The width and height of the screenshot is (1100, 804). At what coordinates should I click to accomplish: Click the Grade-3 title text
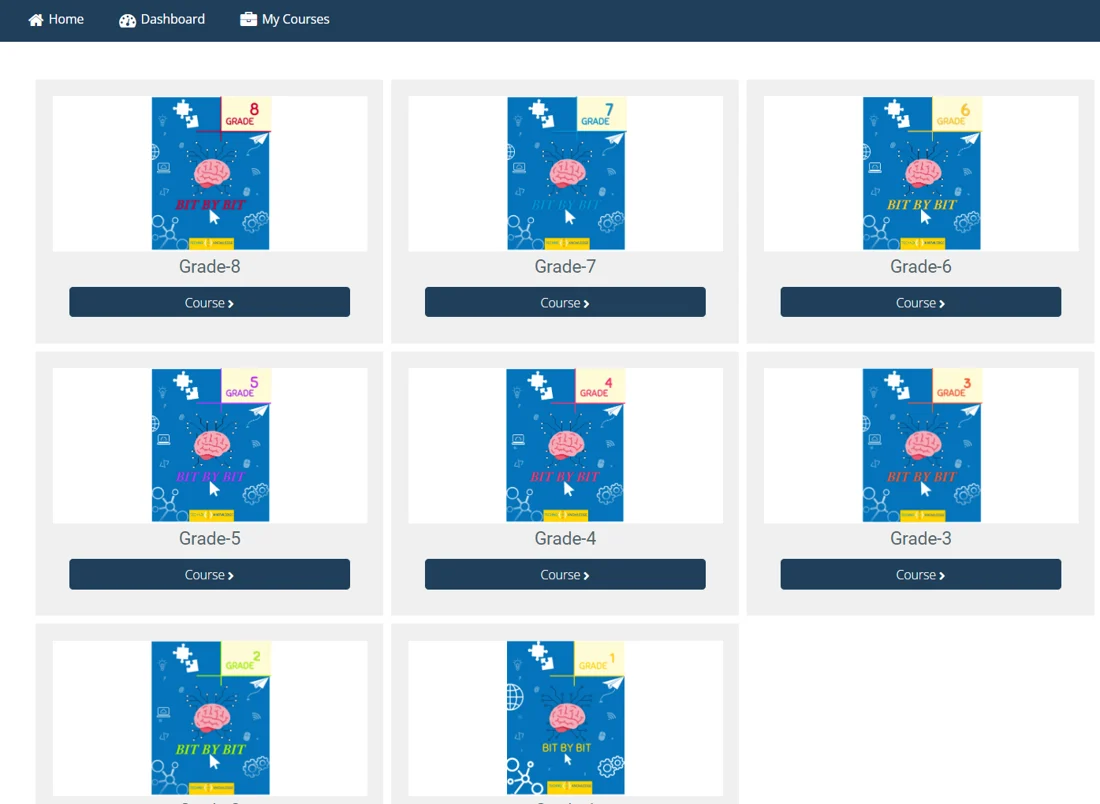point(920,539)
